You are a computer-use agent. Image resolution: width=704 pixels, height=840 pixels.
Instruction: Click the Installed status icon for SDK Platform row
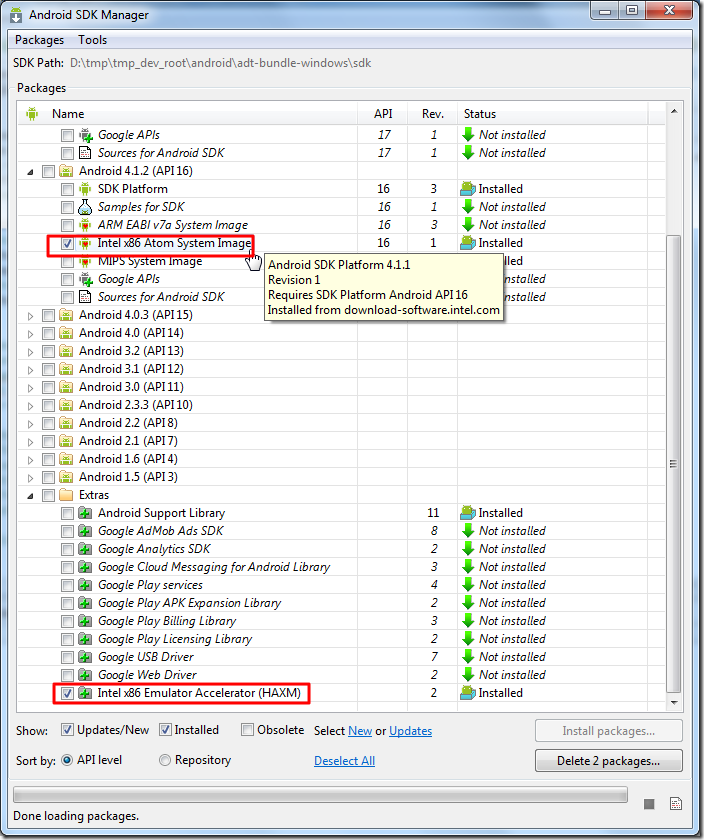tap(468, 189)
